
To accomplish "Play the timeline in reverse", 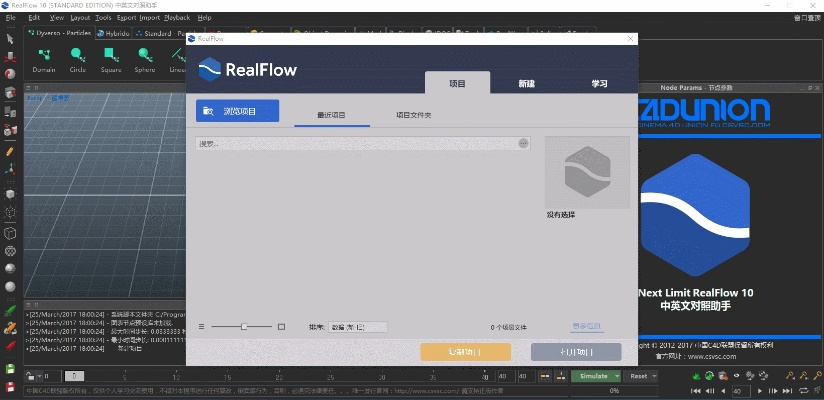I will (x=724, y=391).
